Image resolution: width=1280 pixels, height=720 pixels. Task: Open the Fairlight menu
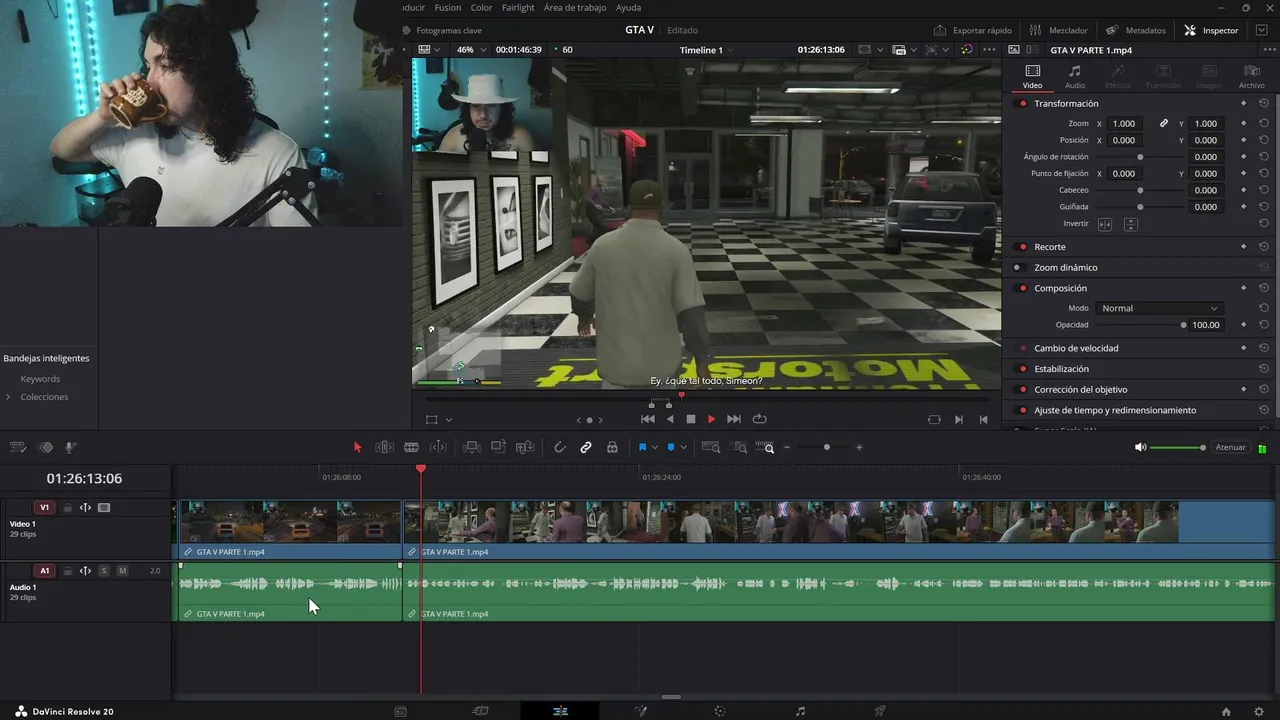click(518, 8)
